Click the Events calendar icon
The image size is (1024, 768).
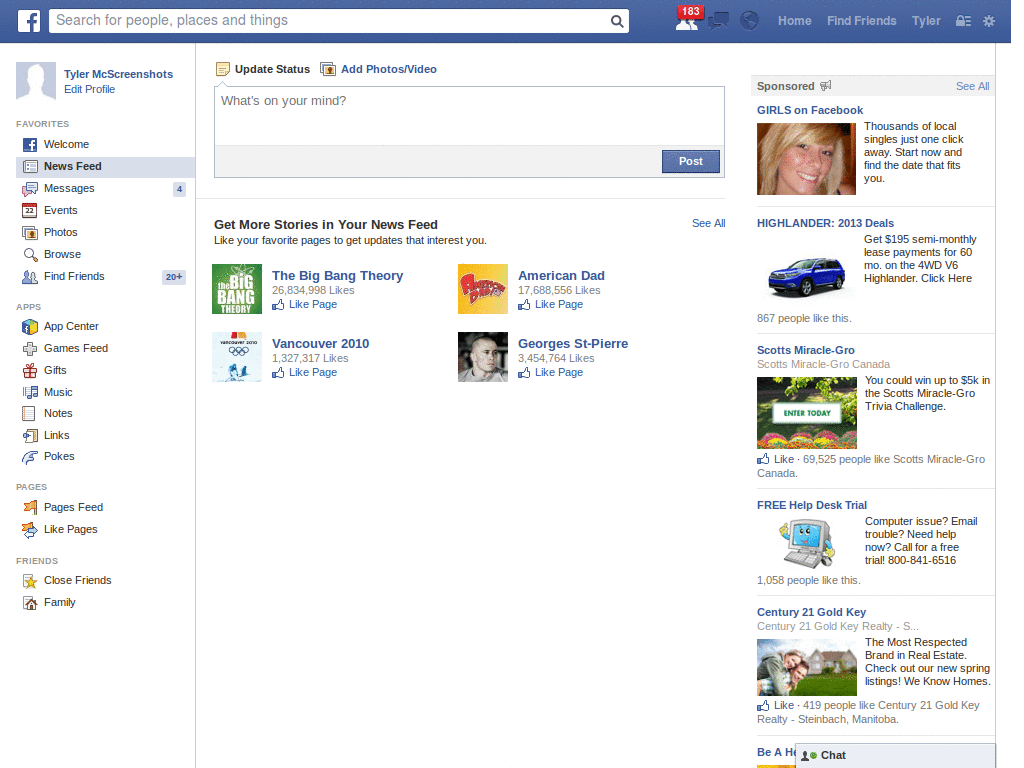[29, 210]
